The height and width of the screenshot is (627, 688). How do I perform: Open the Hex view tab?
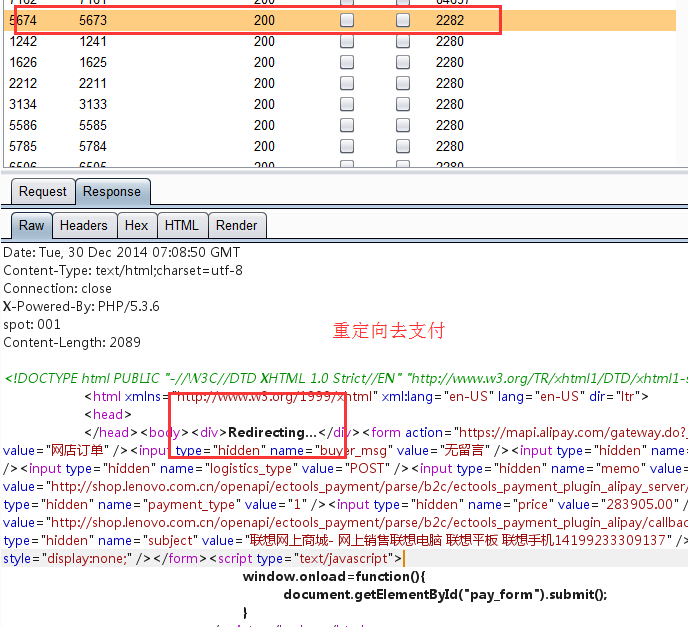pyautogui.click(x=136, y=226)
